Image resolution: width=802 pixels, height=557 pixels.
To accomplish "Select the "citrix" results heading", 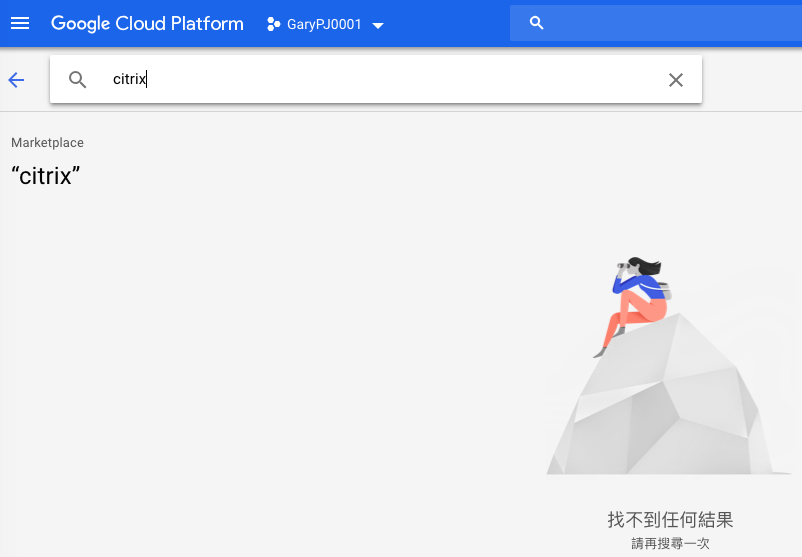I will click(46, 176).
